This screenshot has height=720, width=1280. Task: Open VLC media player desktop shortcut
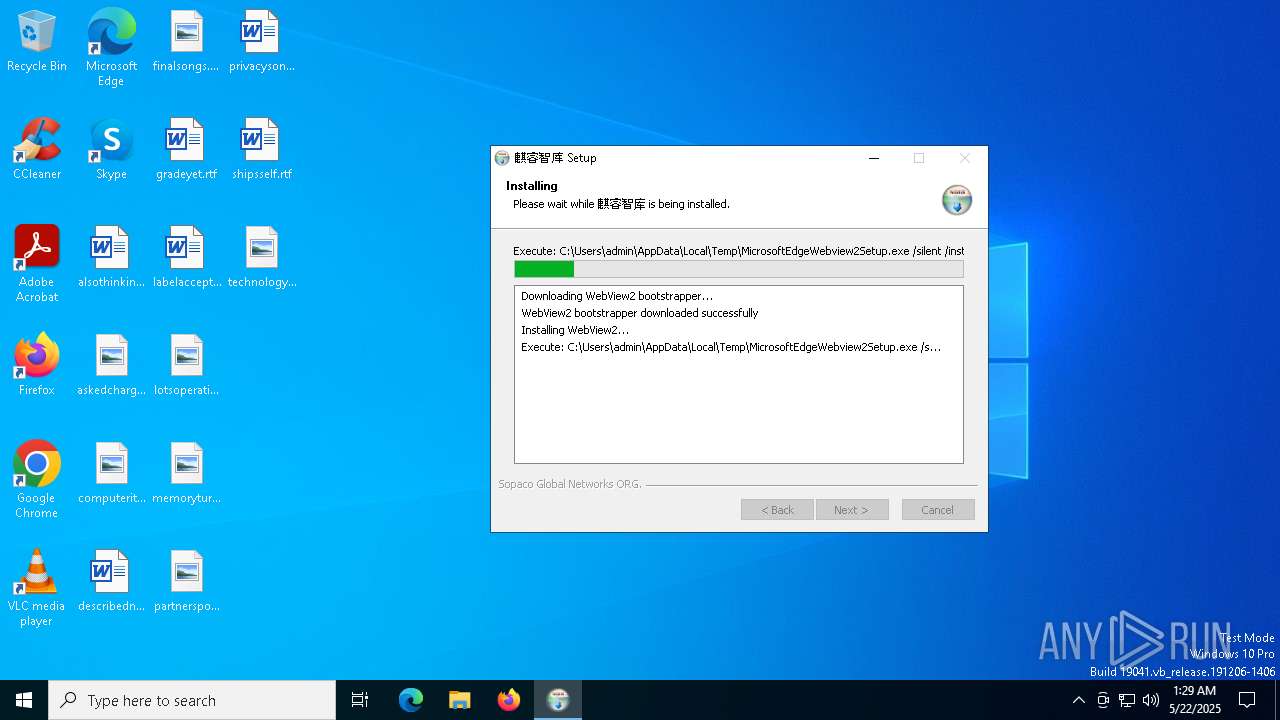[37, 587]
